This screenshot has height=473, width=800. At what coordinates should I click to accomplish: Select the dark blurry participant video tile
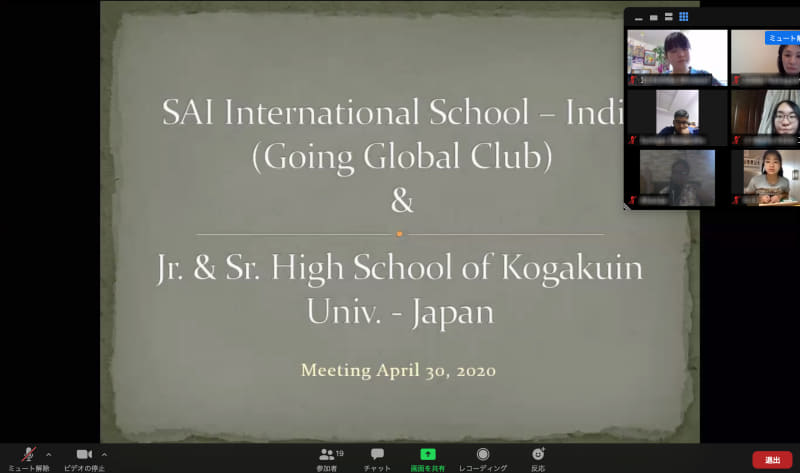[x=677, y=178]
